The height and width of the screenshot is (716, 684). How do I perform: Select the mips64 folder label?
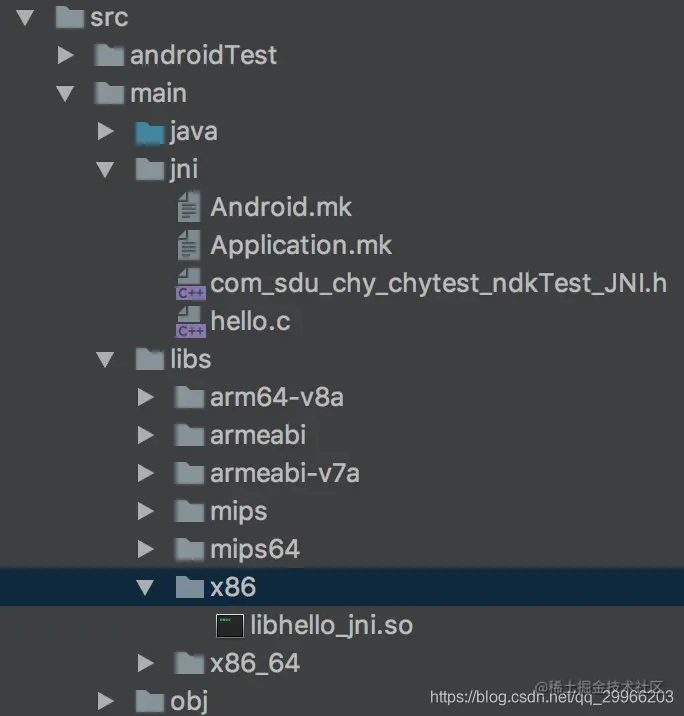(x=255, y=550)
